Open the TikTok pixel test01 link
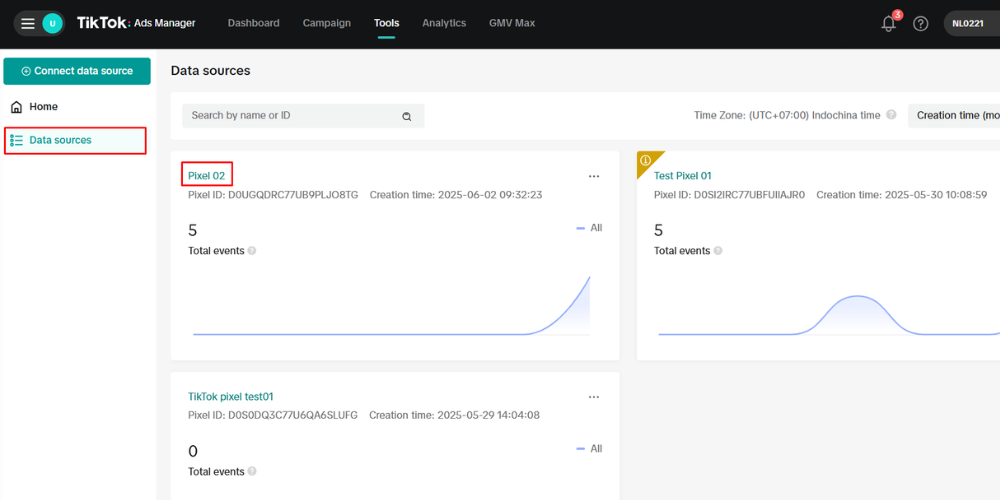Screen dimensions: 1000x500 tap(231, 396)
